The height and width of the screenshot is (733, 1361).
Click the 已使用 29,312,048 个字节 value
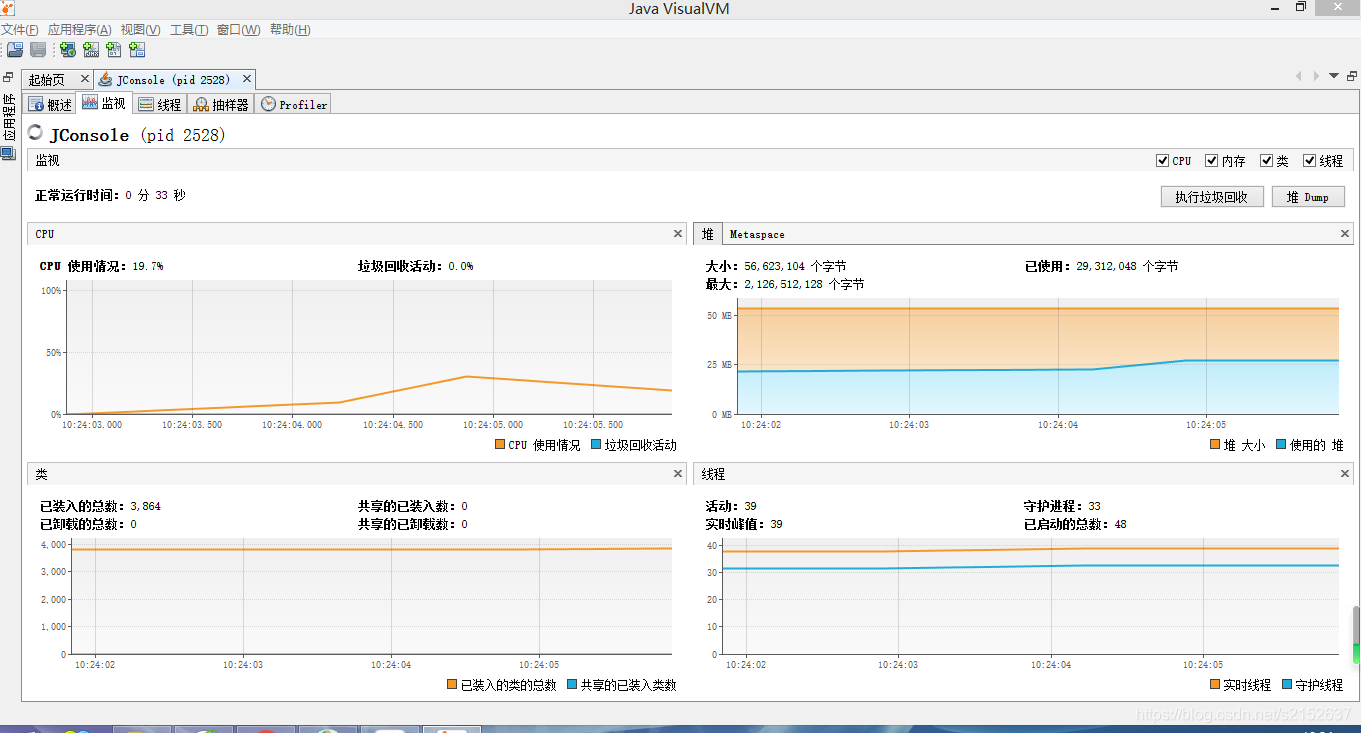[x=1127, y=266]
